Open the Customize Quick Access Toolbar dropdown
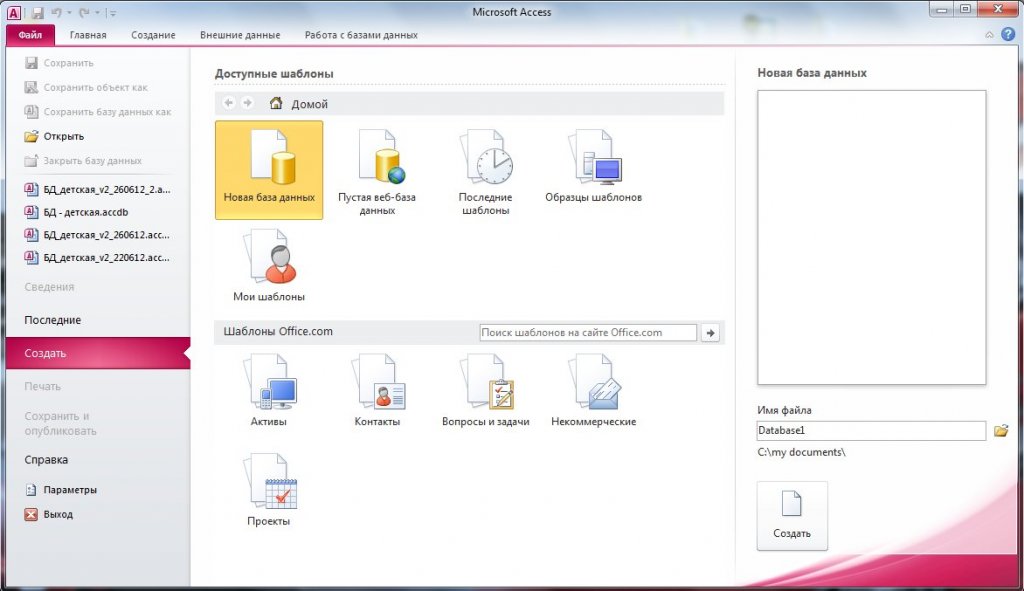The image size is (1024, 591). coord(113,12)
